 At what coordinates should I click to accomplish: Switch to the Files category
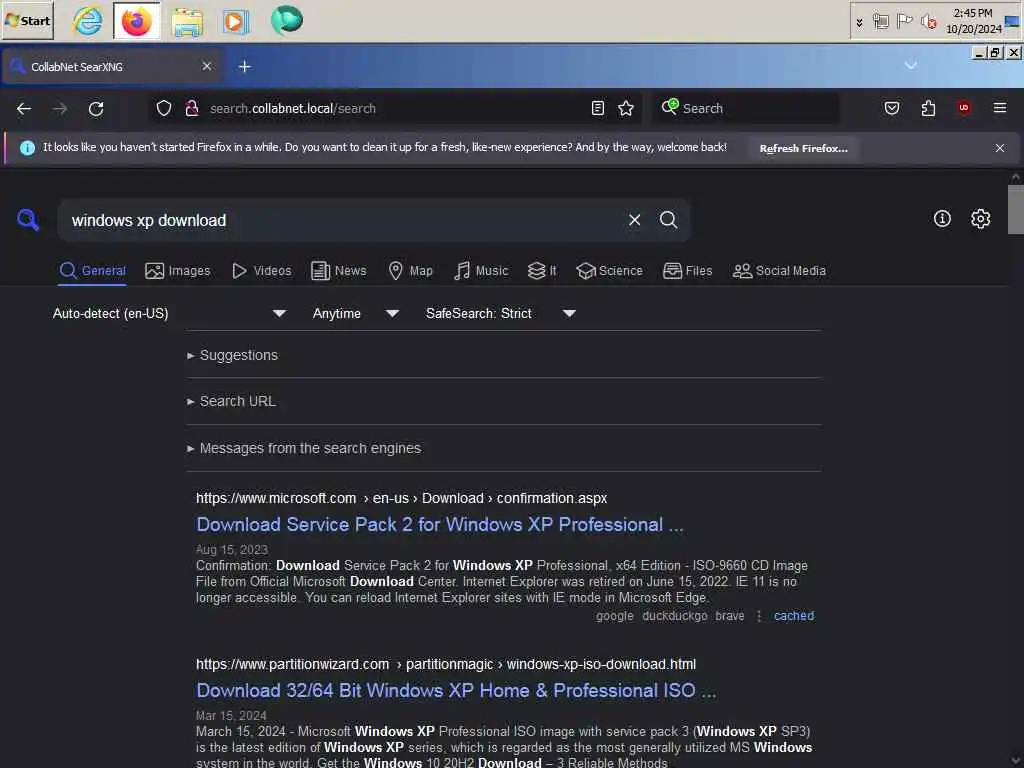pos(687,270)
